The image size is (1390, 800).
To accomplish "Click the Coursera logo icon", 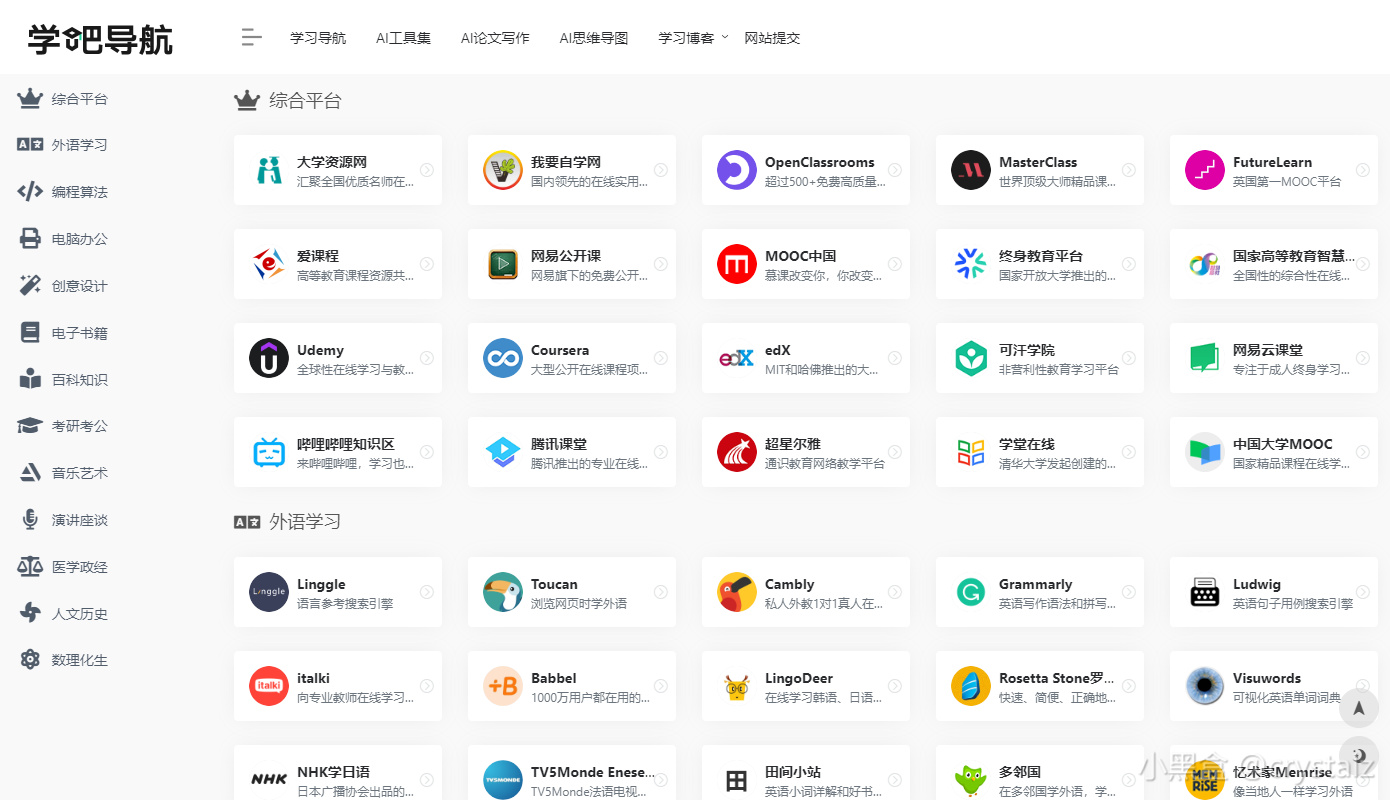I will pyautogui.click(x=502, y=358).
